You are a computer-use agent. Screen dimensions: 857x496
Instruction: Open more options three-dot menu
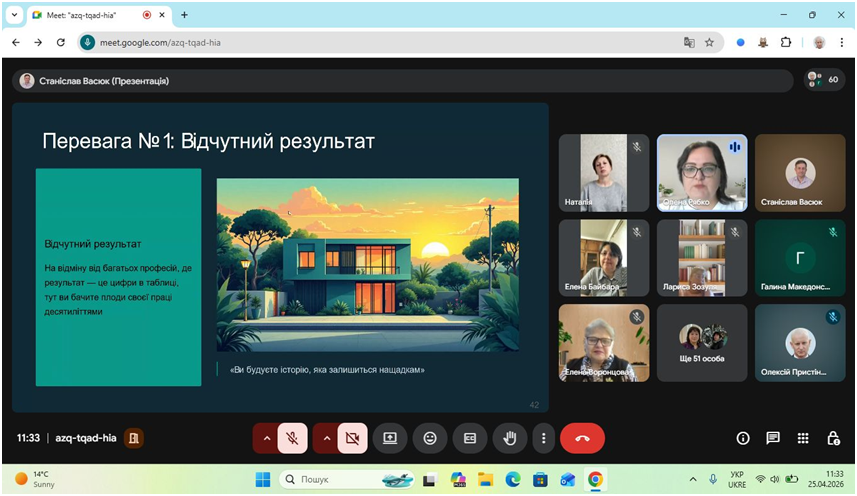pyautogui.click(x=543, y=438)
